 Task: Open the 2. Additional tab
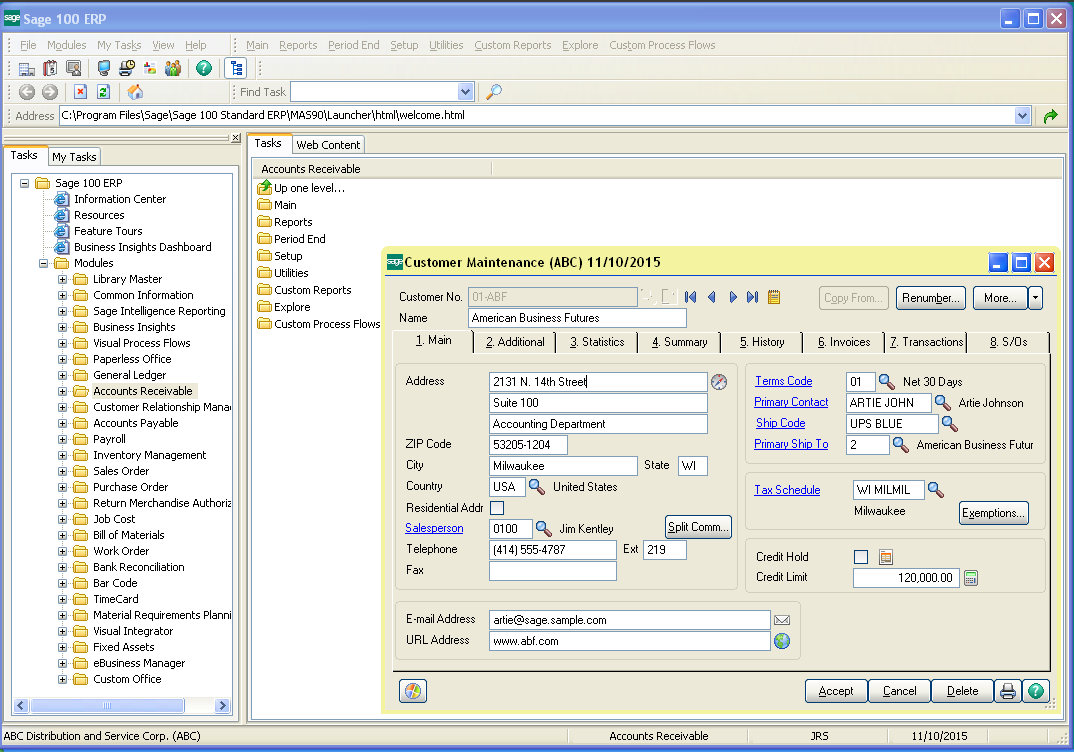(515, 342)
